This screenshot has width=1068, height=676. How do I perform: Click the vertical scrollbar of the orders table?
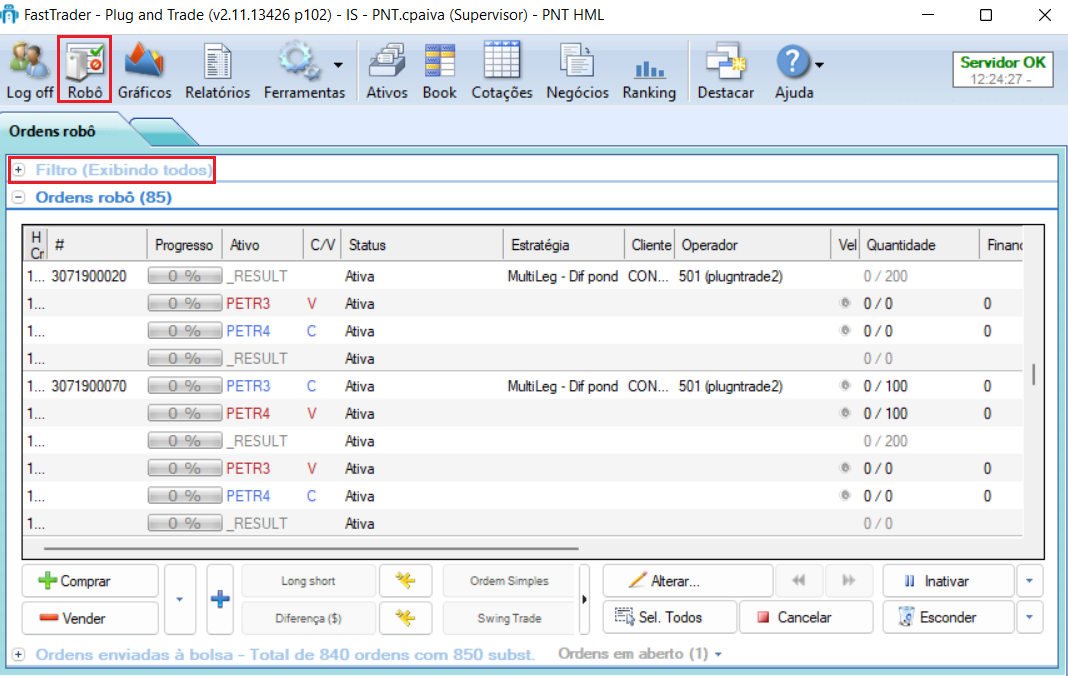pyautogui.click(x=1033, y=375)
